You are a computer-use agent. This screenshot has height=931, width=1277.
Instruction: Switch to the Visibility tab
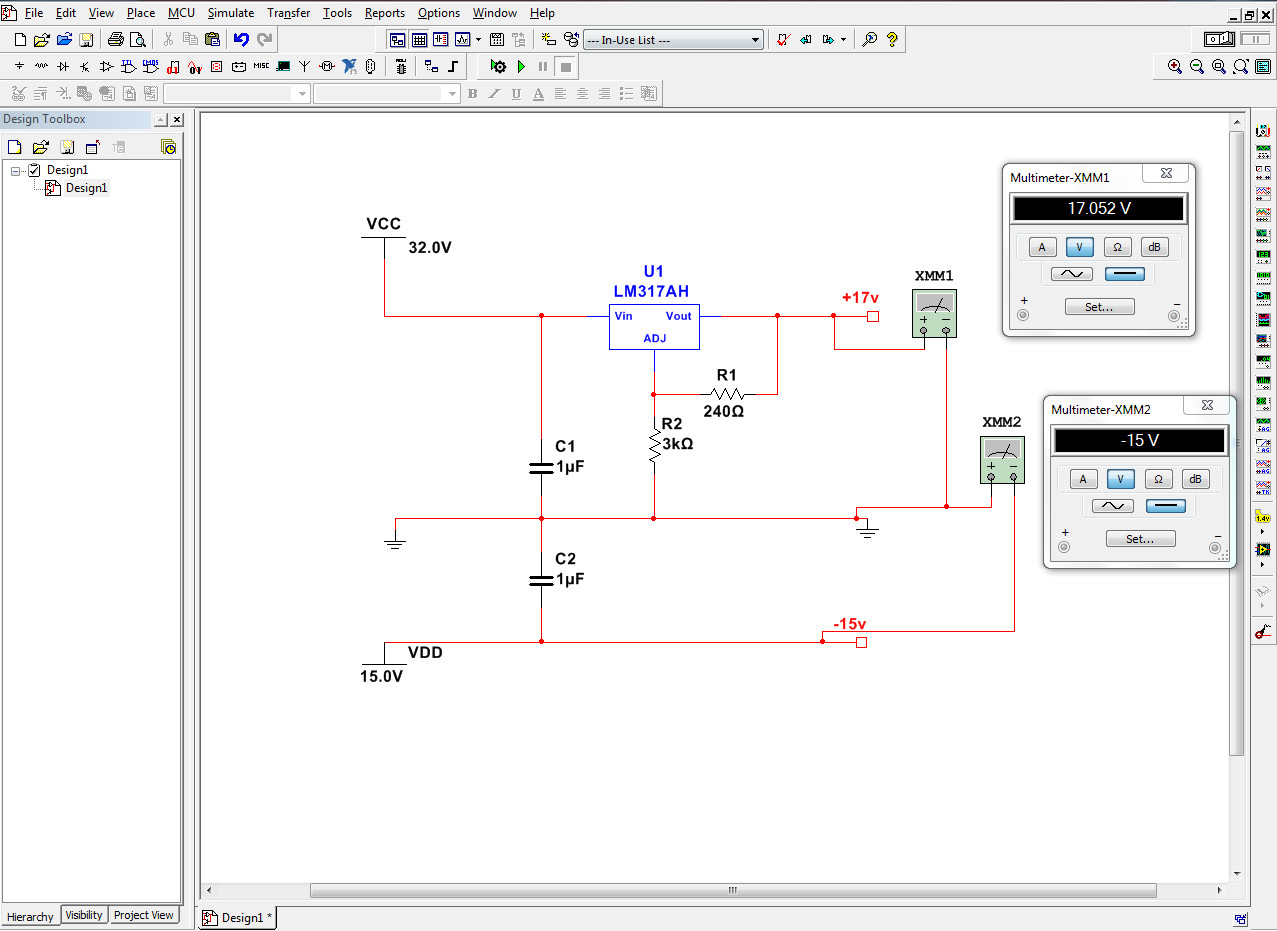(84, 915)
